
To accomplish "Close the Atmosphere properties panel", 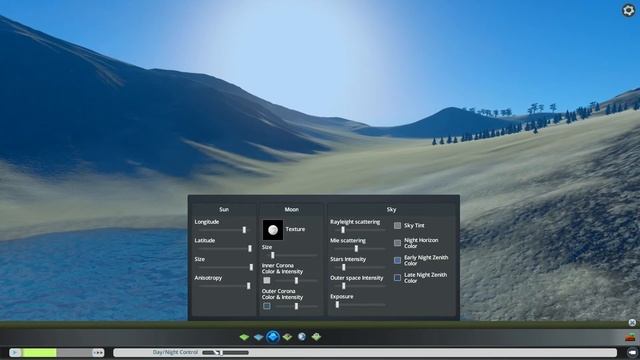I will (x=632, y=322).
